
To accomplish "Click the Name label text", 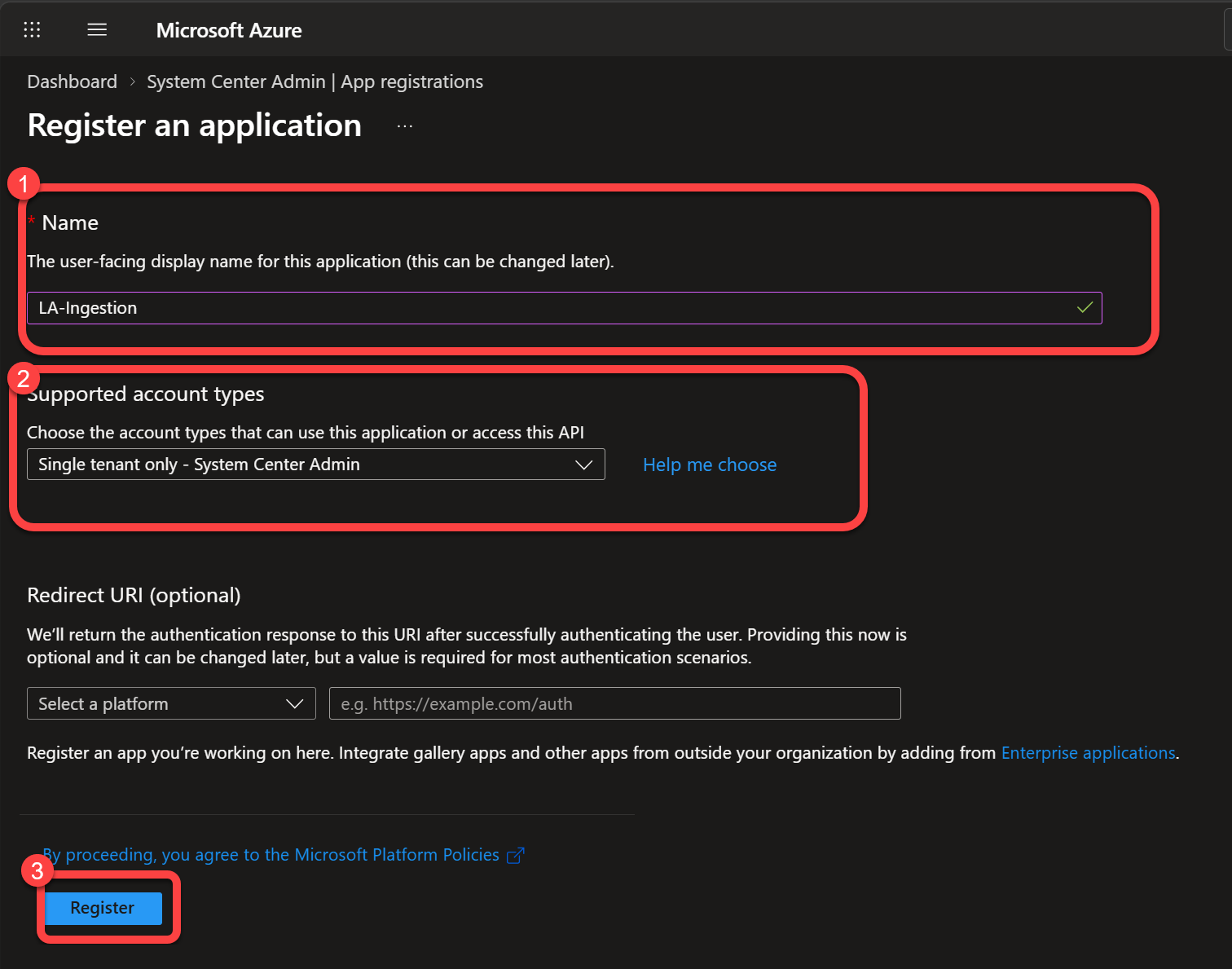I will 70,223.
